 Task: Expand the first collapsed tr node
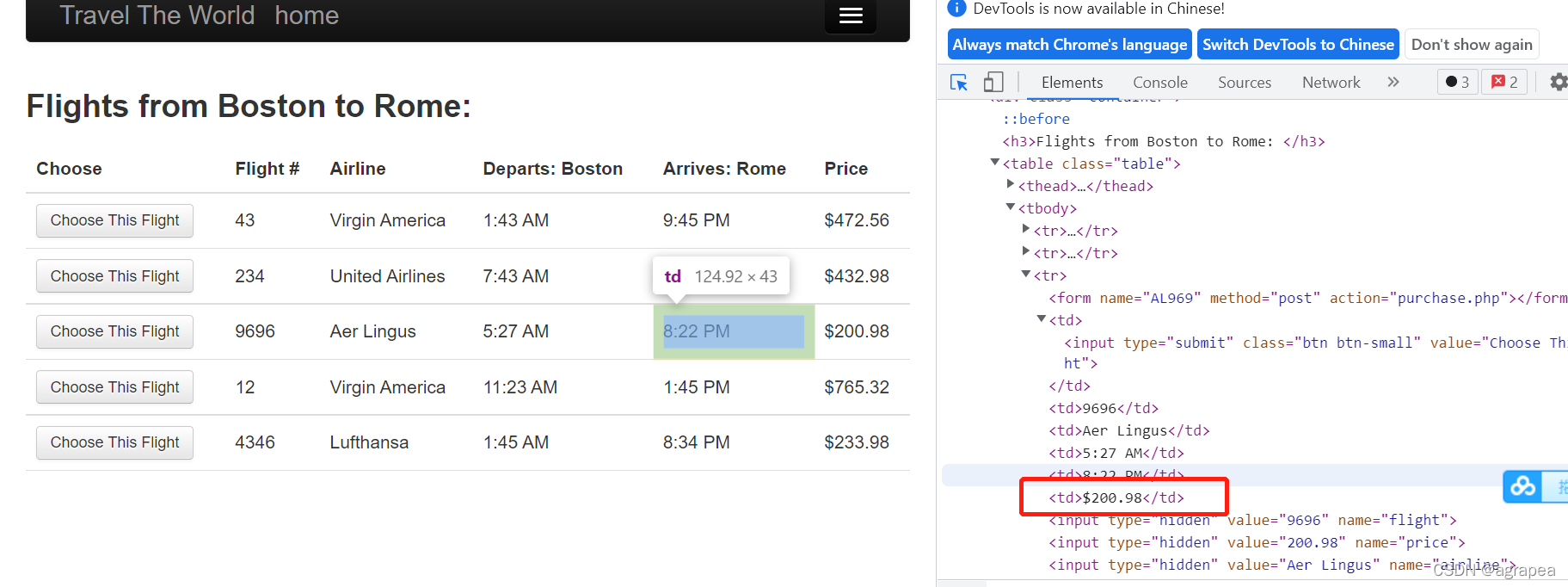coord(1026,229)
